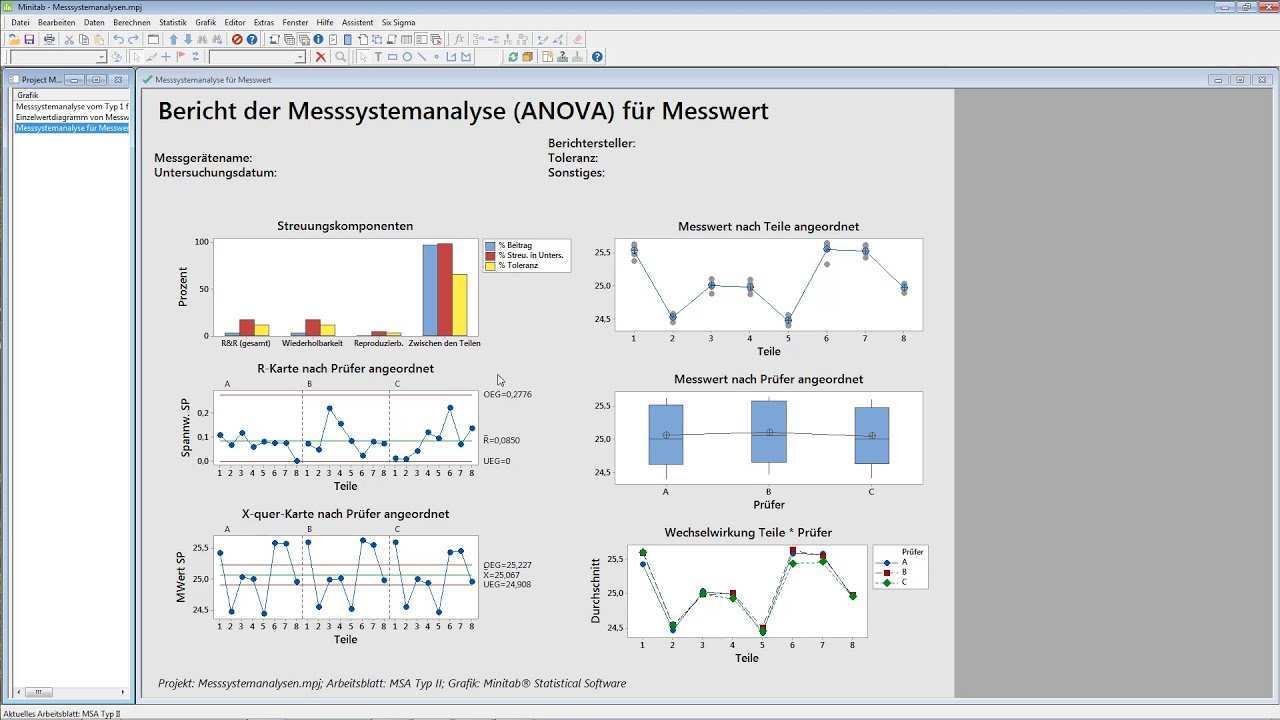Select the Rectangle drawing tool
The image size is (1280, 720).
click(392, 57)
